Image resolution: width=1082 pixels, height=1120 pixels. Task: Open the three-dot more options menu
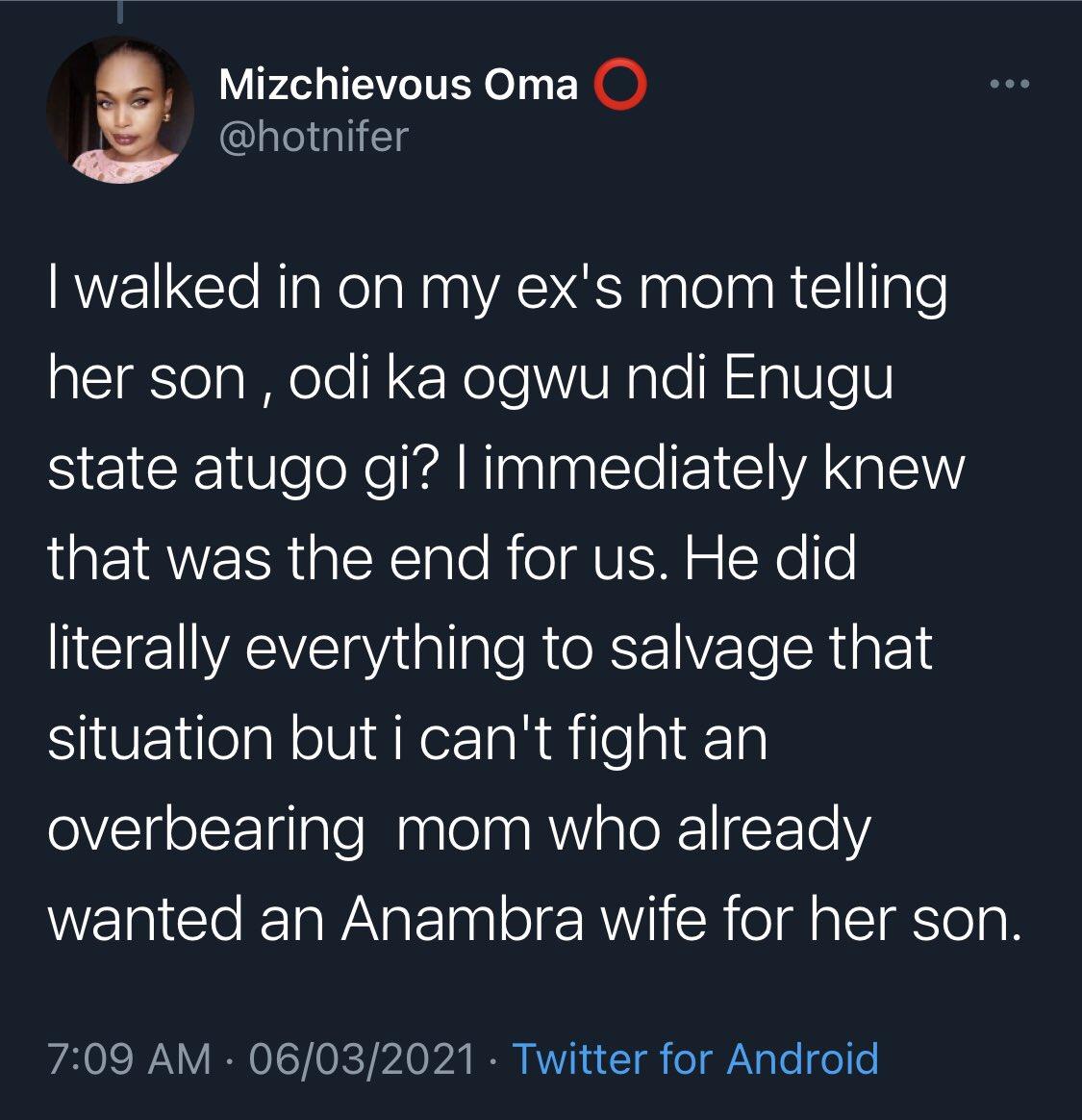point(1010,86)
